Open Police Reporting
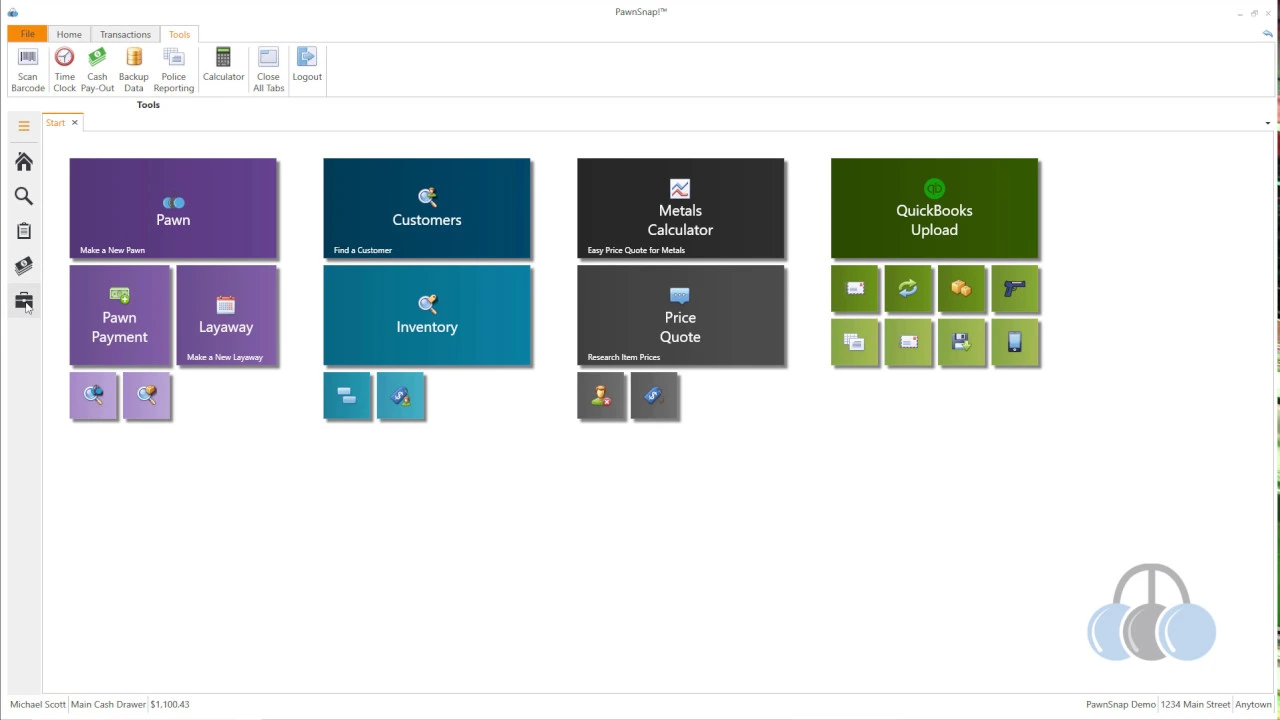Screen dimensions: 1280x720 coord(173,70)
